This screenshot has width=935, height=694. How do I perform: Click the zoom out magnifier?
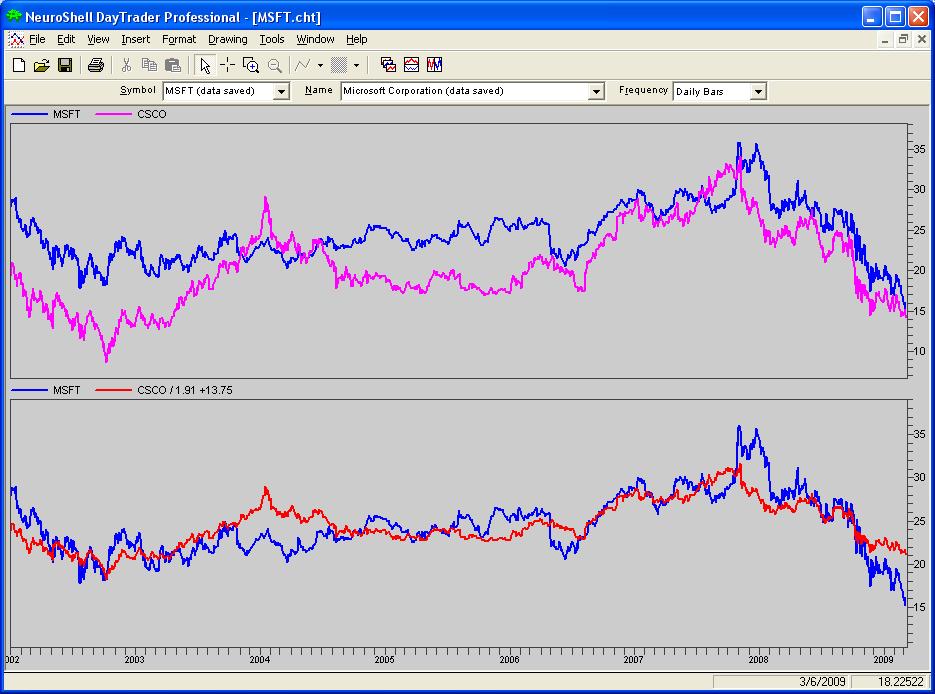pos(274,65)
